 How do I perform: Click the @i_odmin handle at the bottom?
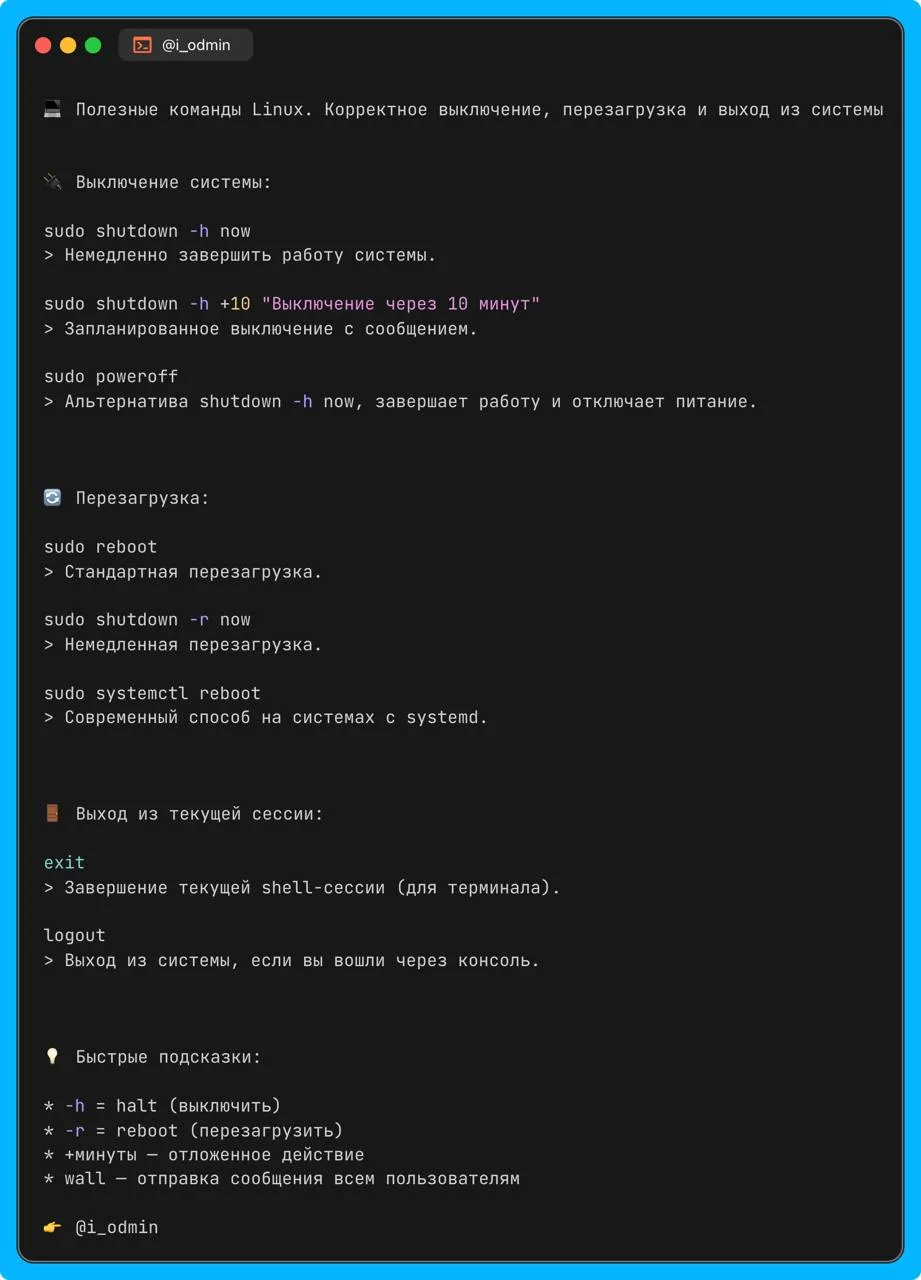pyautogui.click(x=117, y=1227)
